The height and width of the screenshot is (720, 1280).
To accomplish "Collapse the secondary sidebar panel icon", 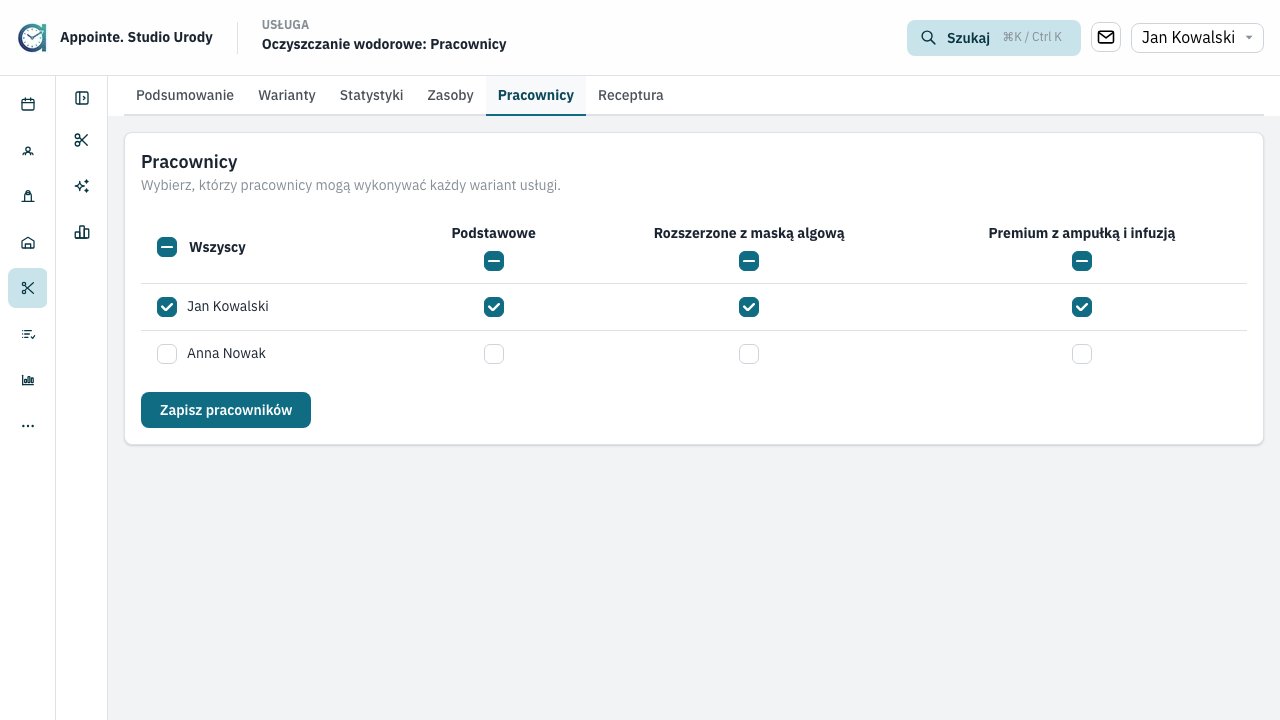I will pos(82,98).
